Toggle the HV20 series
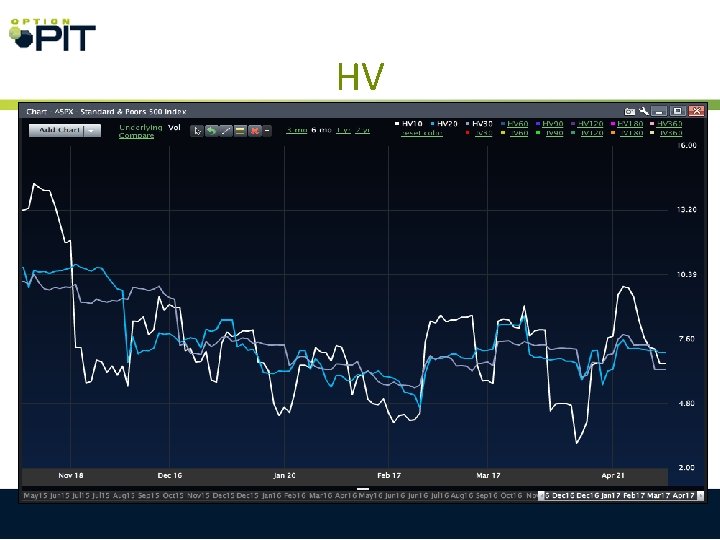This screenshot has width=720, height=540. (x=447, y=124)
